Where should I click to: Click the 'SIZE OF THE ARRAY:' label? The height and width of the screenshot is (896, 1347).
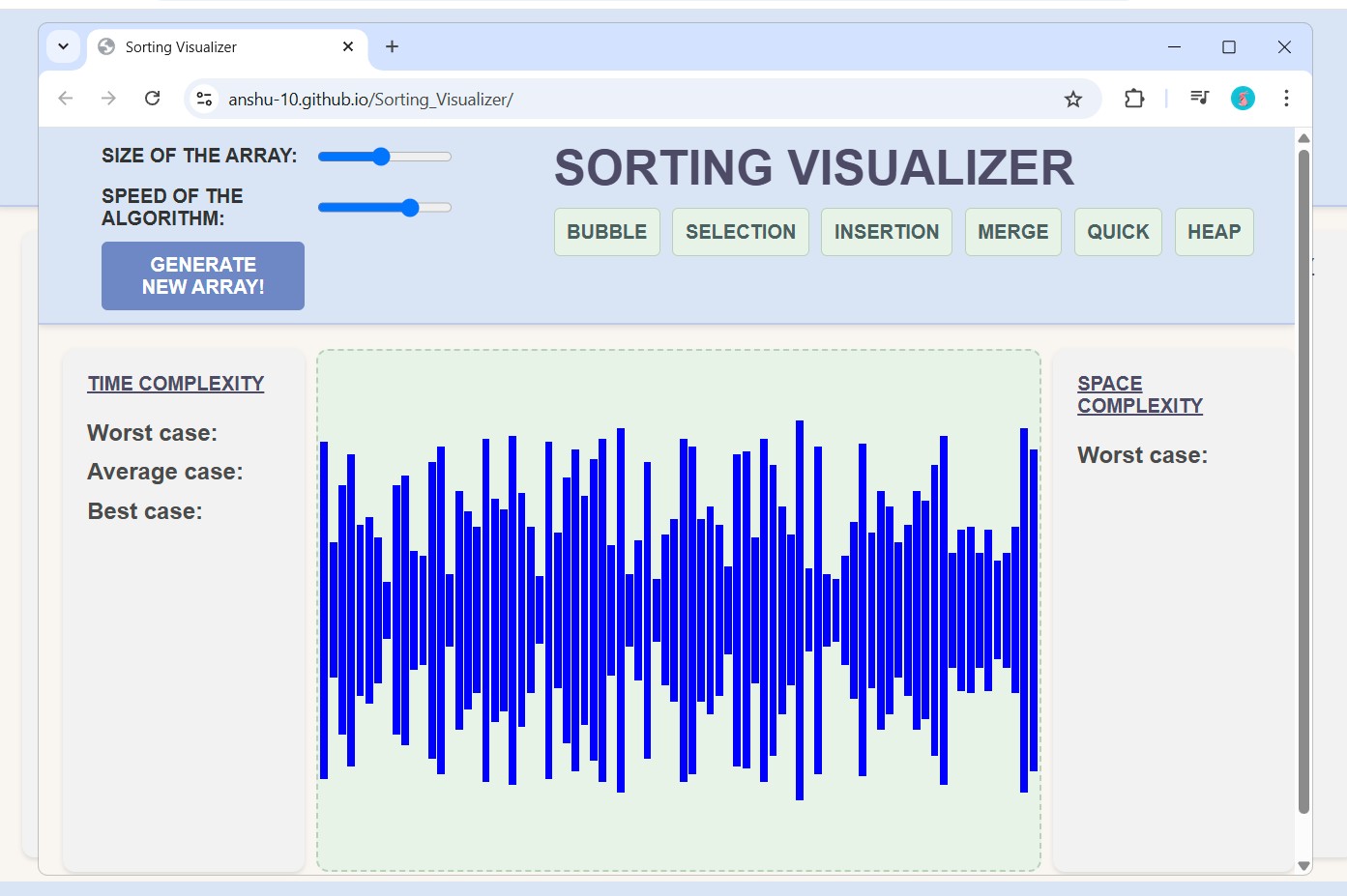click(x=199, y=156)
